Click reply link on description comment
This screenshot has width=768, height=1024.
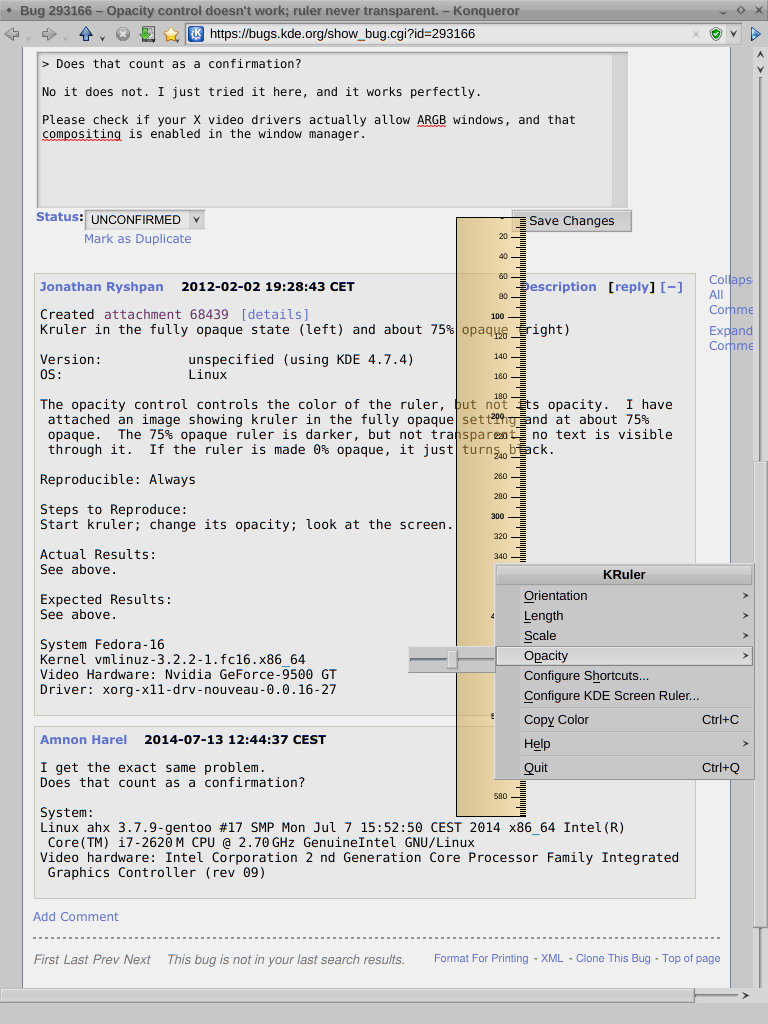[x=631, y=287]
